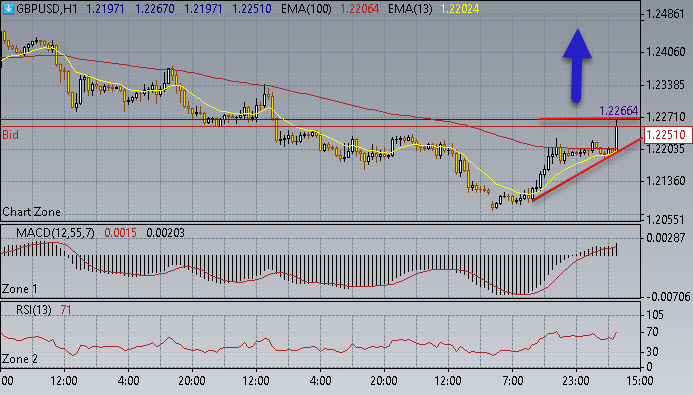Click the 23:00 time axis marker
The height and width of the screenshot is (395, 693).
tap(576, 380)
